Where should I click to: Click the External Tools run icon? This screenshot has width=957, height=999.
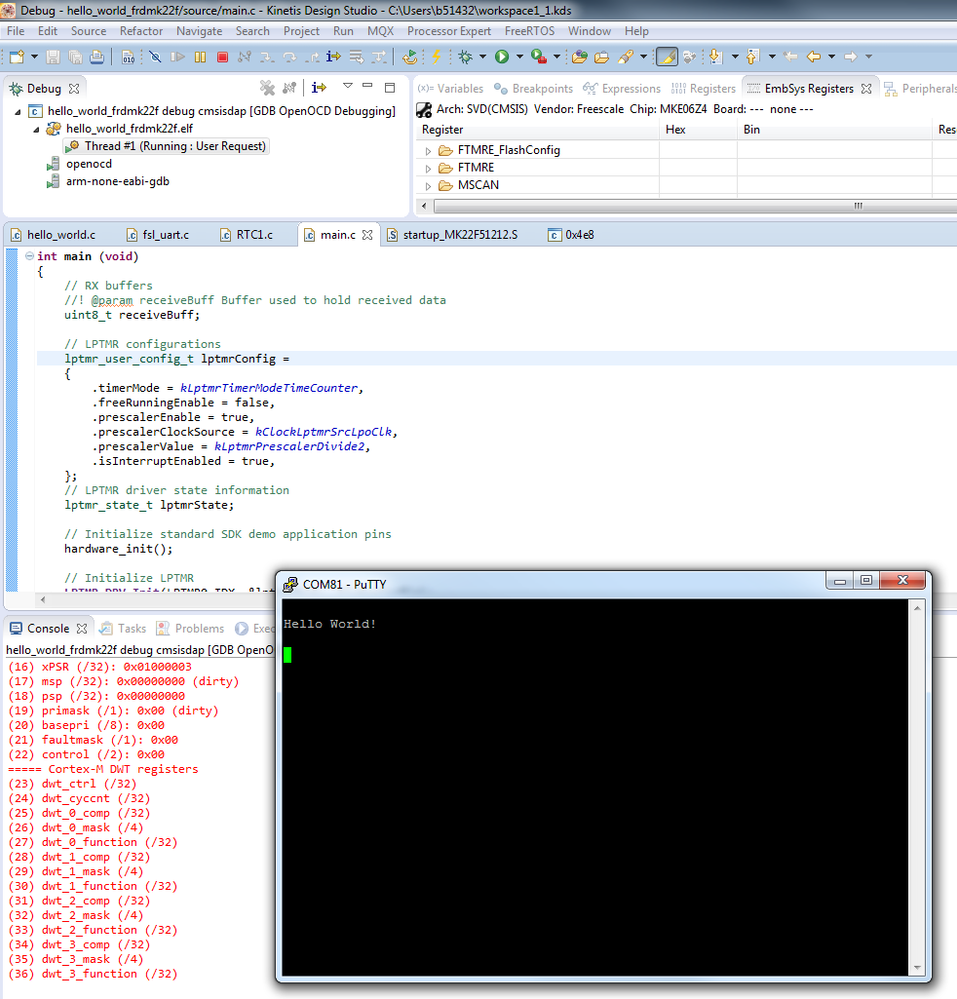pyautogui.click(x=538, y=57)
